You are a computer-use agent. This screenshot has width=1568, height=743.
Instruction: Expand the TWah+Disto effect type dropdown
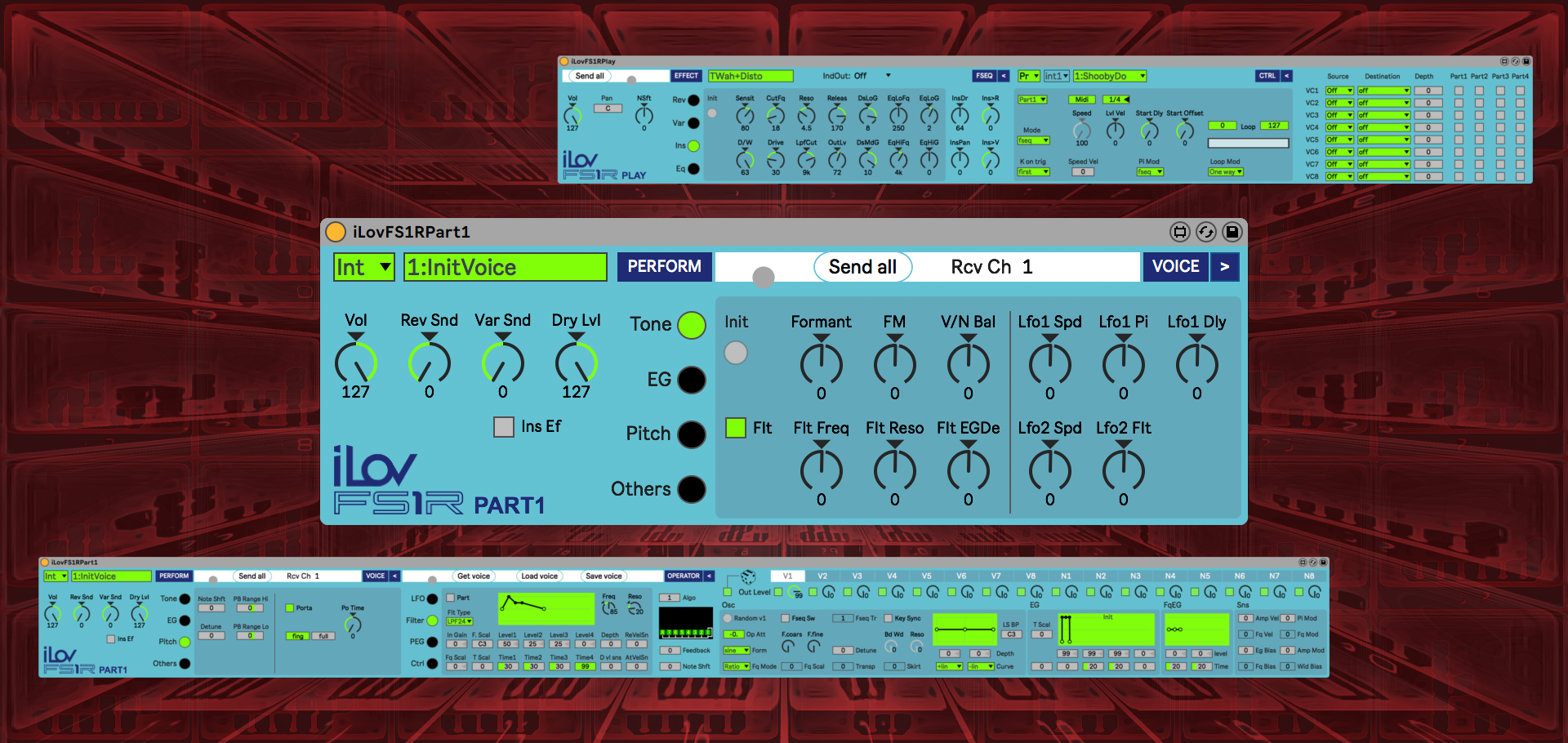click(751, 76)
